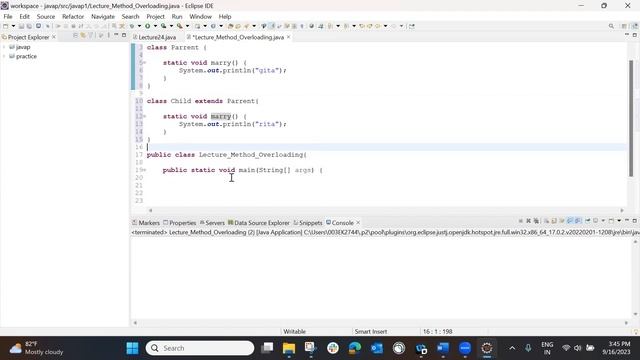
Task: Collapse the main method fold marker
Action: point(144,170)
